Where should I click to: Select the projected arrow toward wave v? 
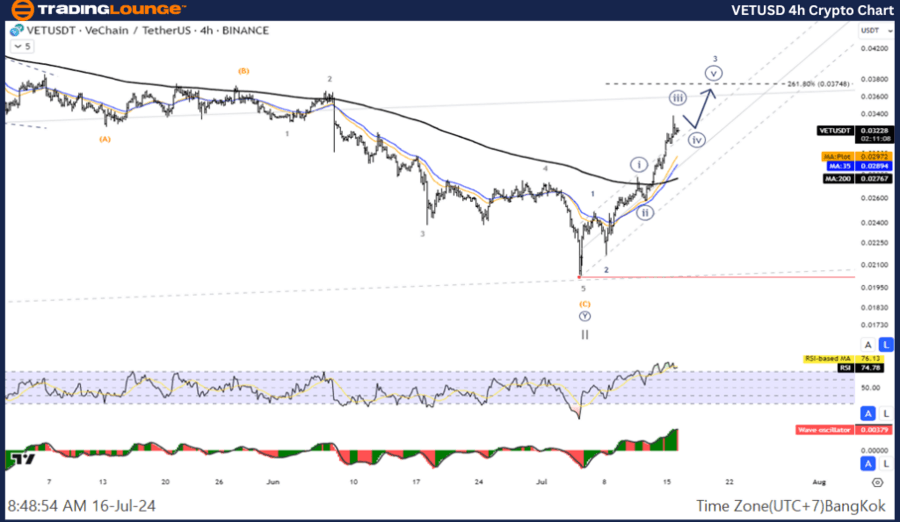(x=701, y=109)
